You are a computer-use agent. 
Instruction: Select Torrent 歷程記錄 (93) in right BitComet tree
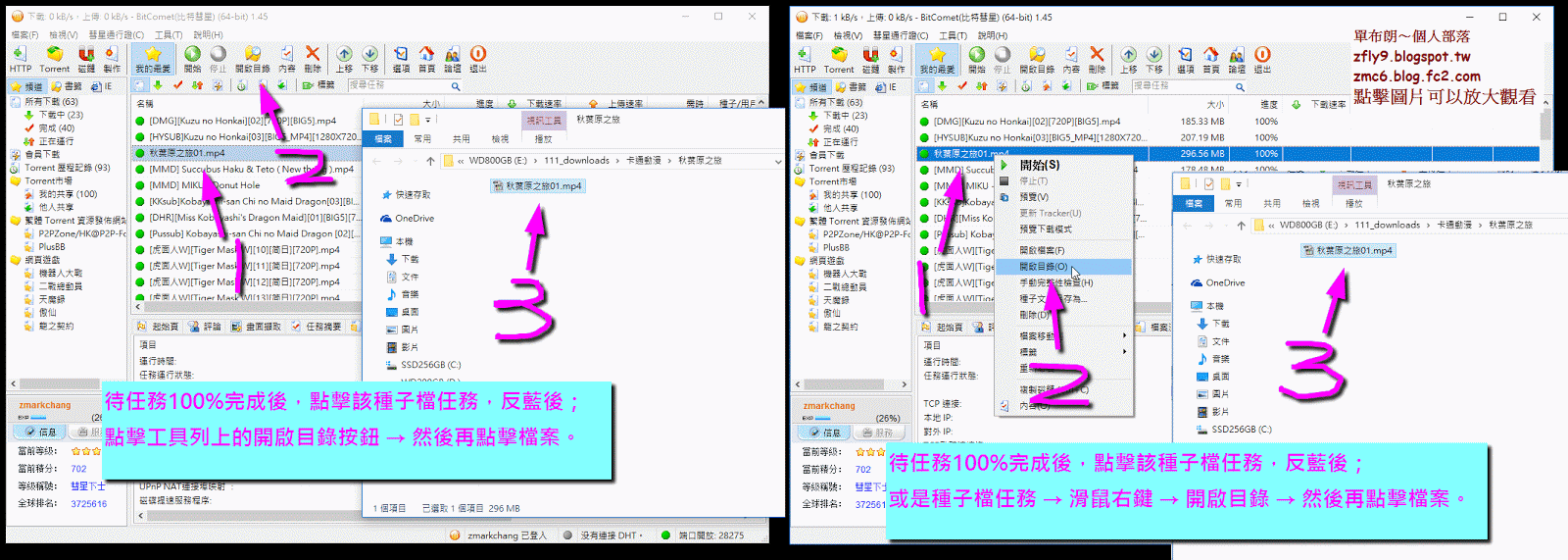tap(844, 169)
